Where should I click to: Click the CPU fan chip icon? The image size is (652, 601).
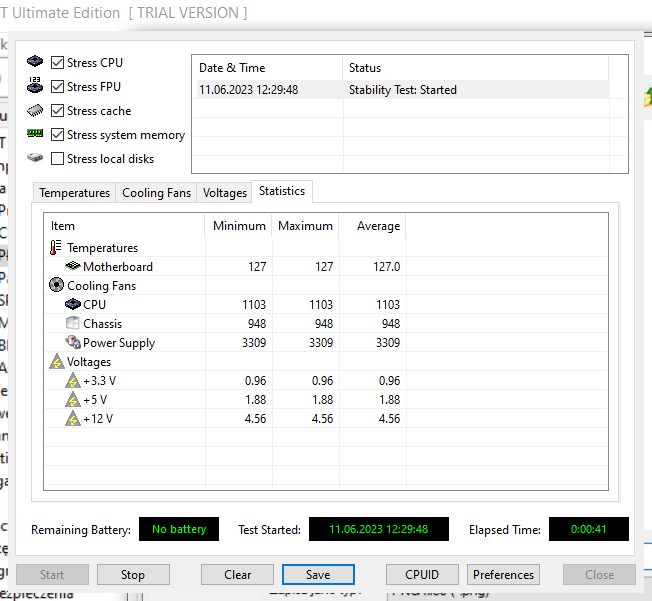pyautogui.click(x=73, y=304)
